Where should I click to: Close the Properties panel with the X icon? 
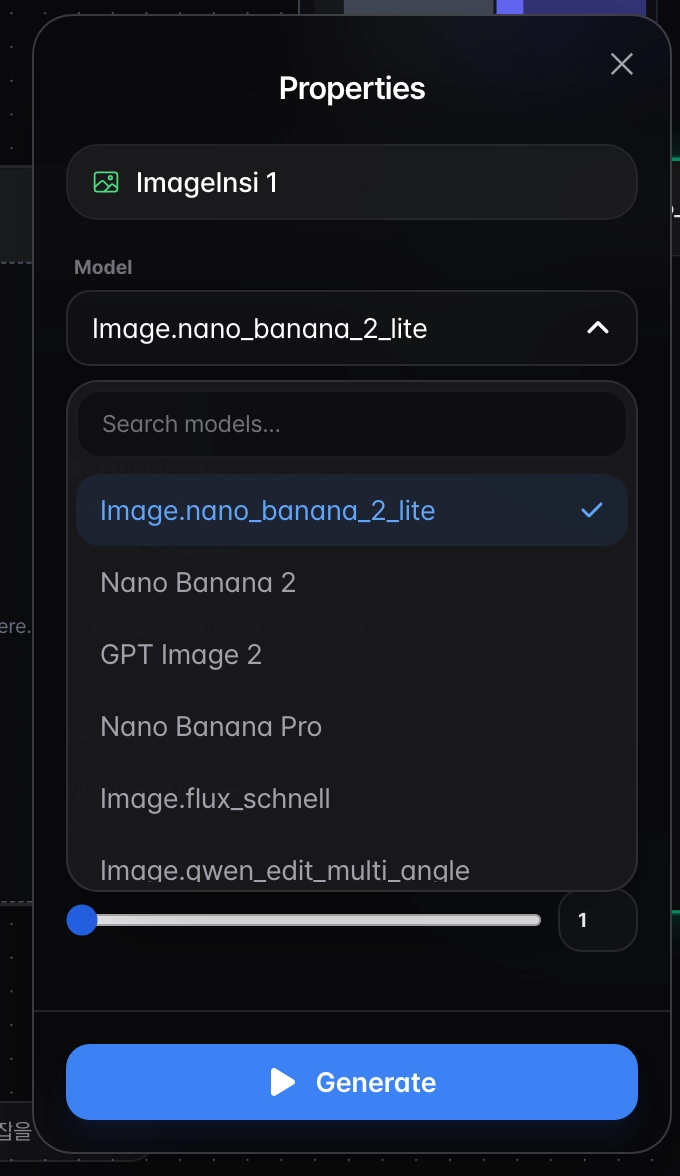[x=622, y=64]
